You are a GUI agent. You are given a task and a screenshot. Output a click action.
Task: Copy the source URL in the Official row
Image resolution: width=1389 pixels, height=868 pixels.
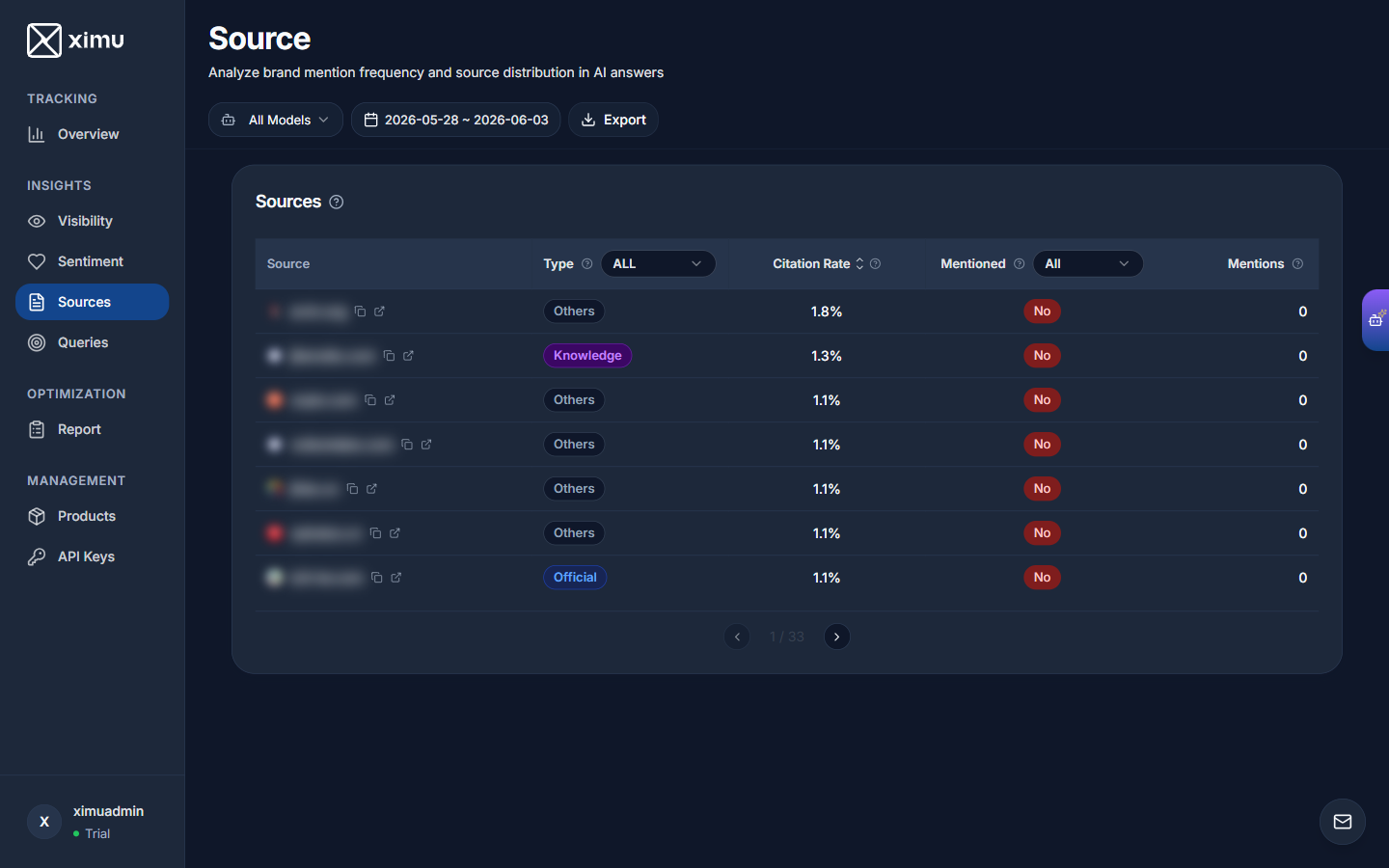tap(377, 578)
